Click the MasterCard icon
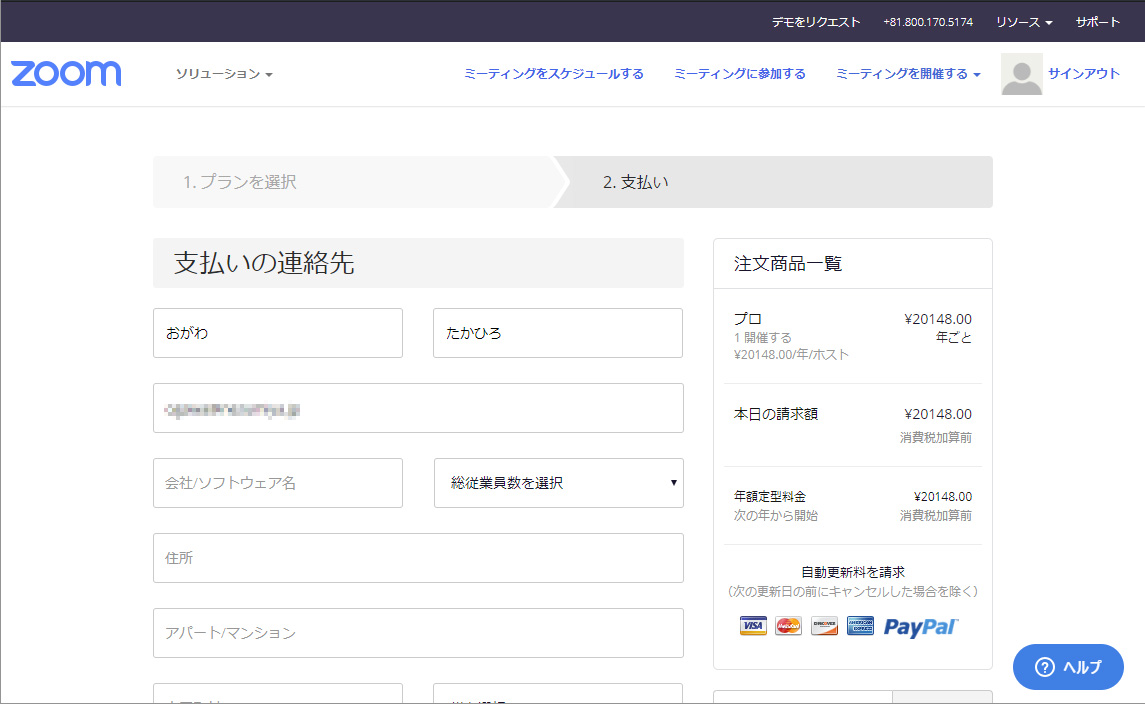Screen dimensions: 1145x704 coord(788,626)
